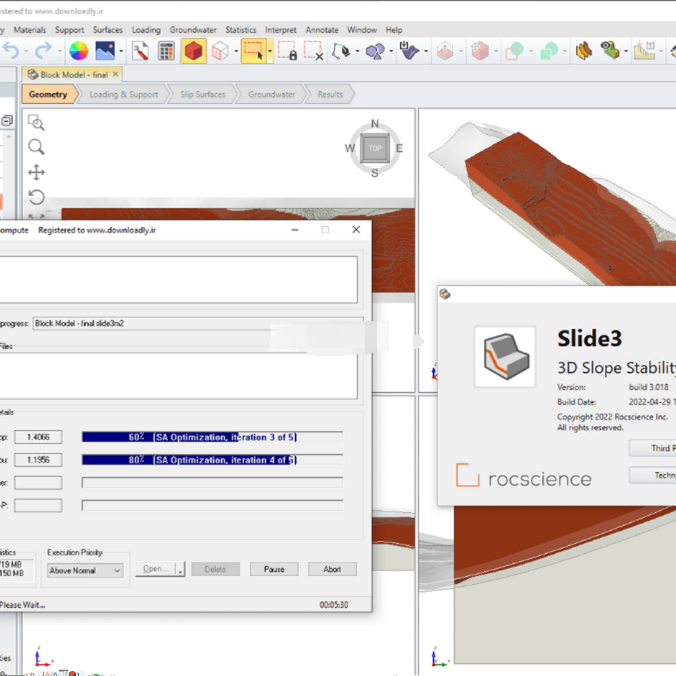
Task: Open dropdown arrow beside image view icon
Action: [122, 51]
